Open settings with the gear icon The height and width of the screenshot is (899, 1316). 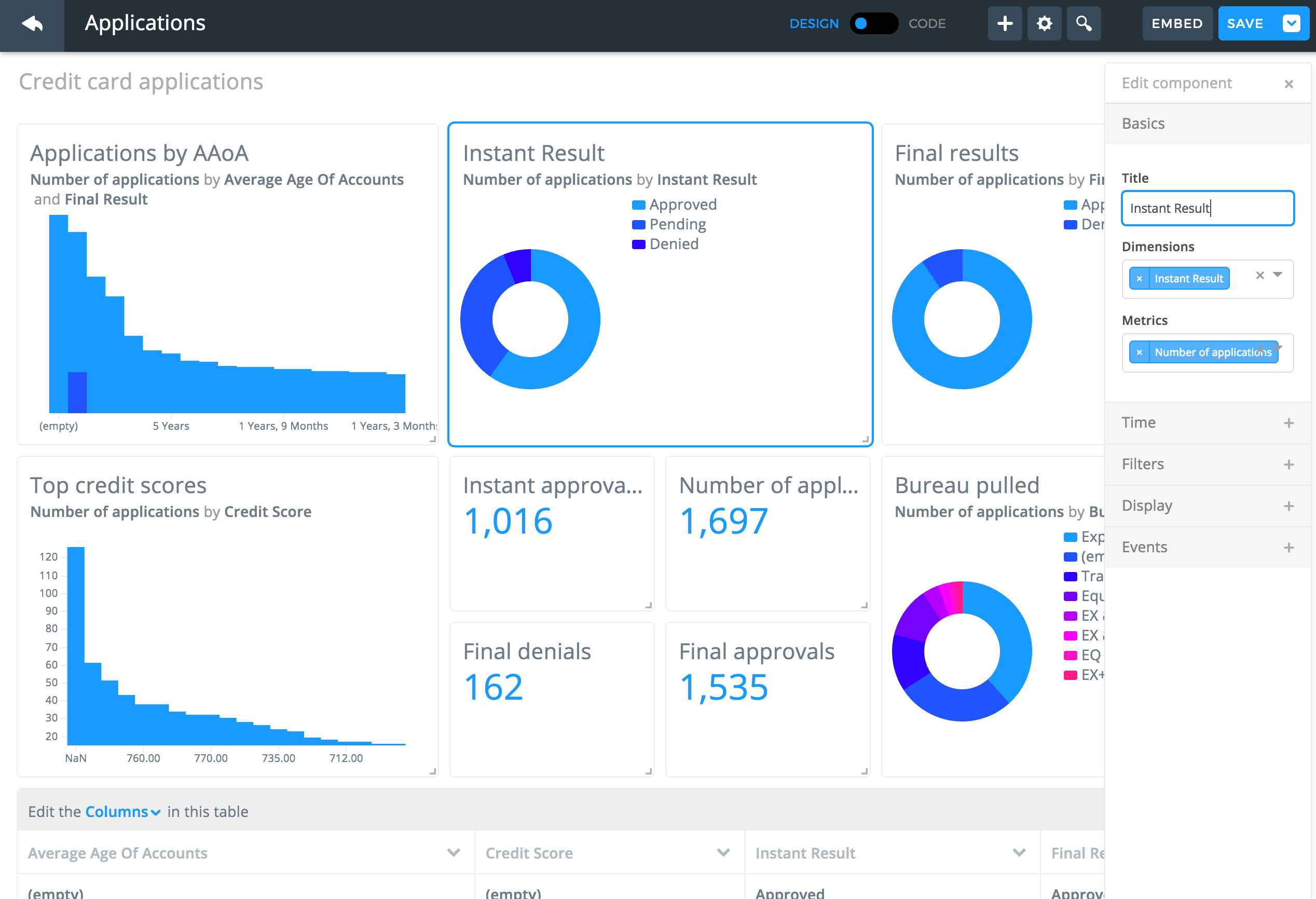[x=1044, y=24]
